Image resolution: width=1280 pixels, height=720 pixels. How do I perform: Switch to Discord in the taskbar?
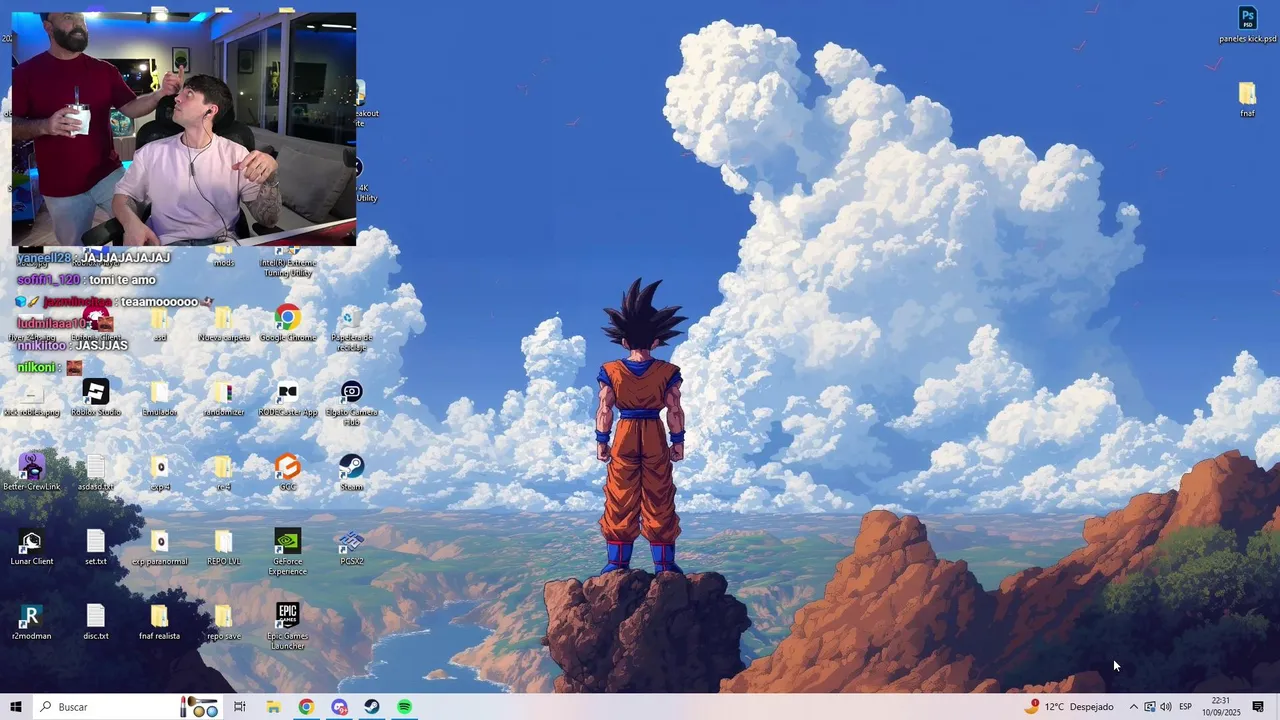click(x=339, y=707)
